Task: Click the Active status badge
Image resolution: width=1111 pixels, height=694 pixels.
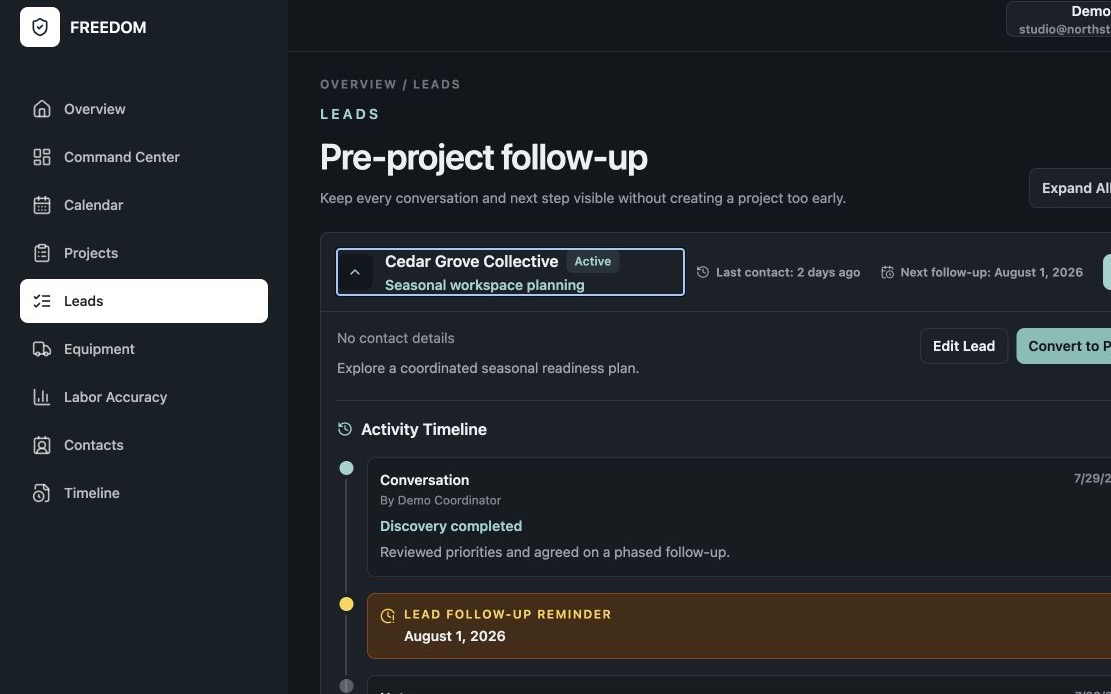Action: click(x=592, y=262)
